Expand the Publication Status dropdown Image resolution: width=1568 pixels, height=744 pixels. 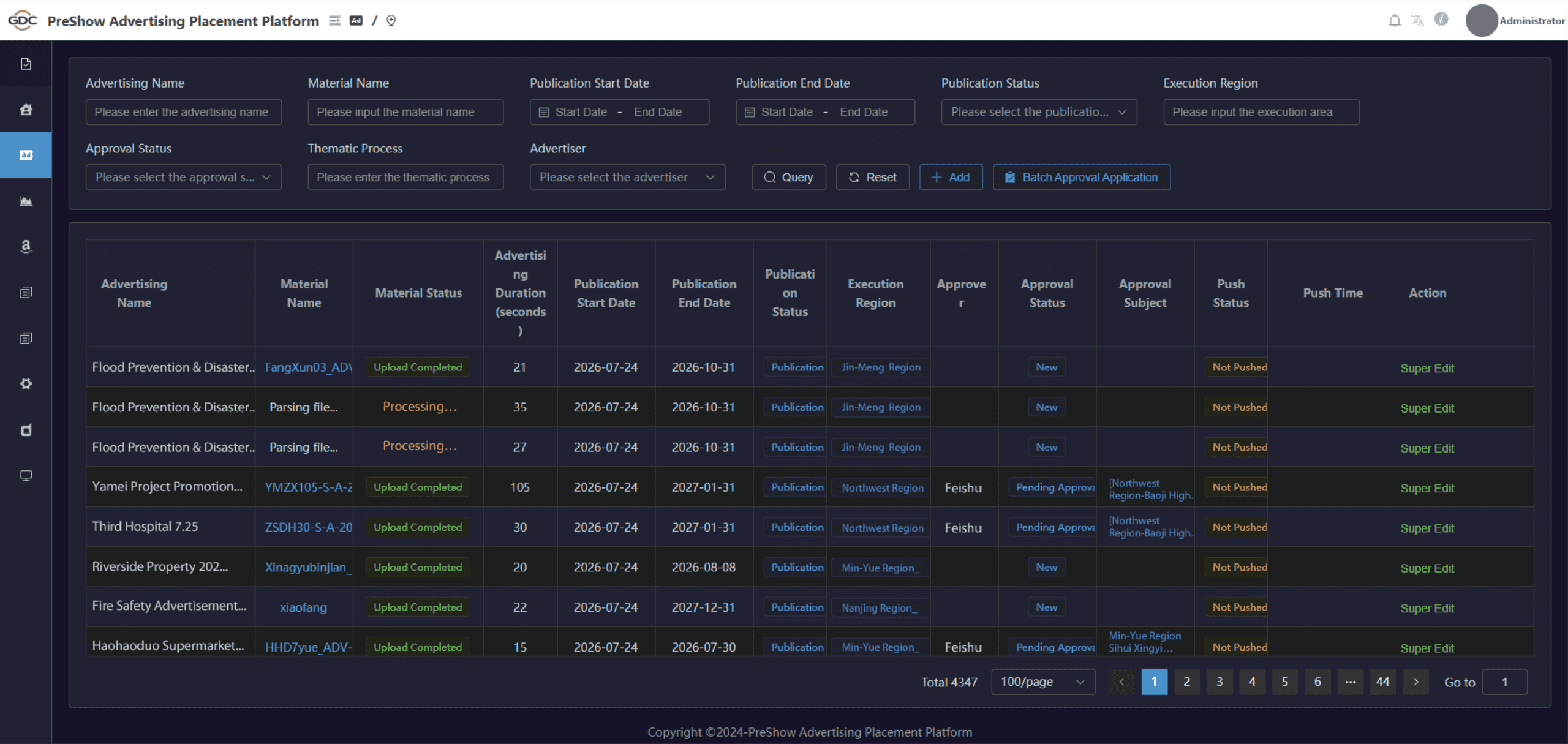[x=1039, y=112]
